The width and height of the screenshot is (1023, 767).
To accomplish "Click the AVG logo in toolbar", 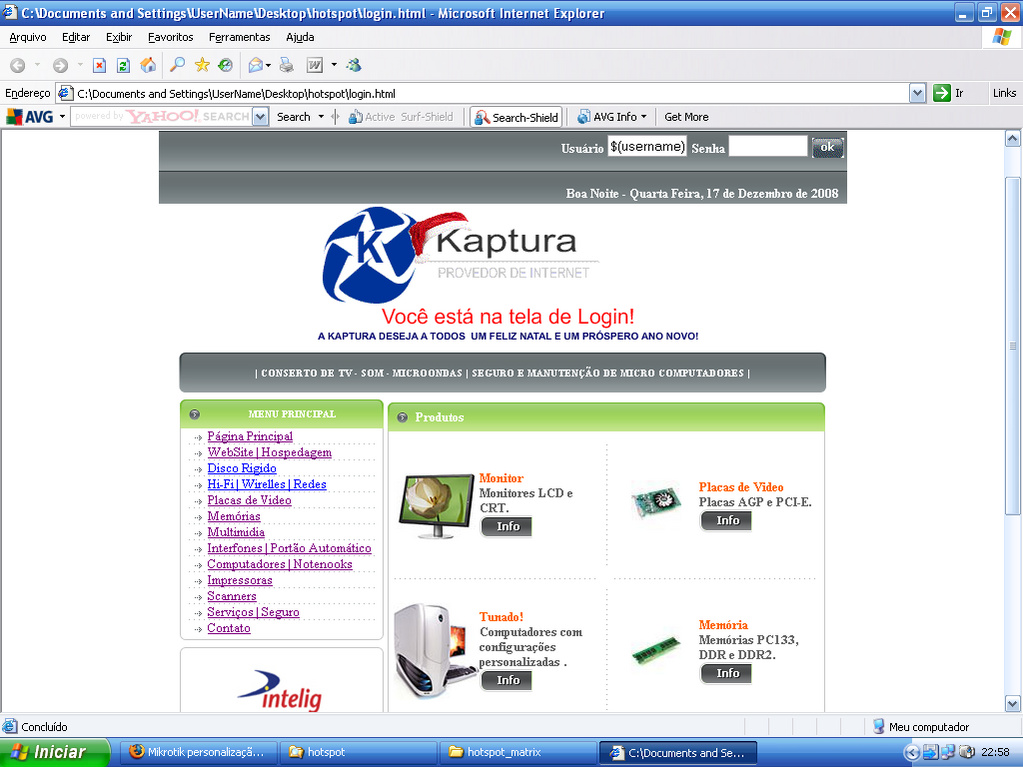I will pos(29,117).
